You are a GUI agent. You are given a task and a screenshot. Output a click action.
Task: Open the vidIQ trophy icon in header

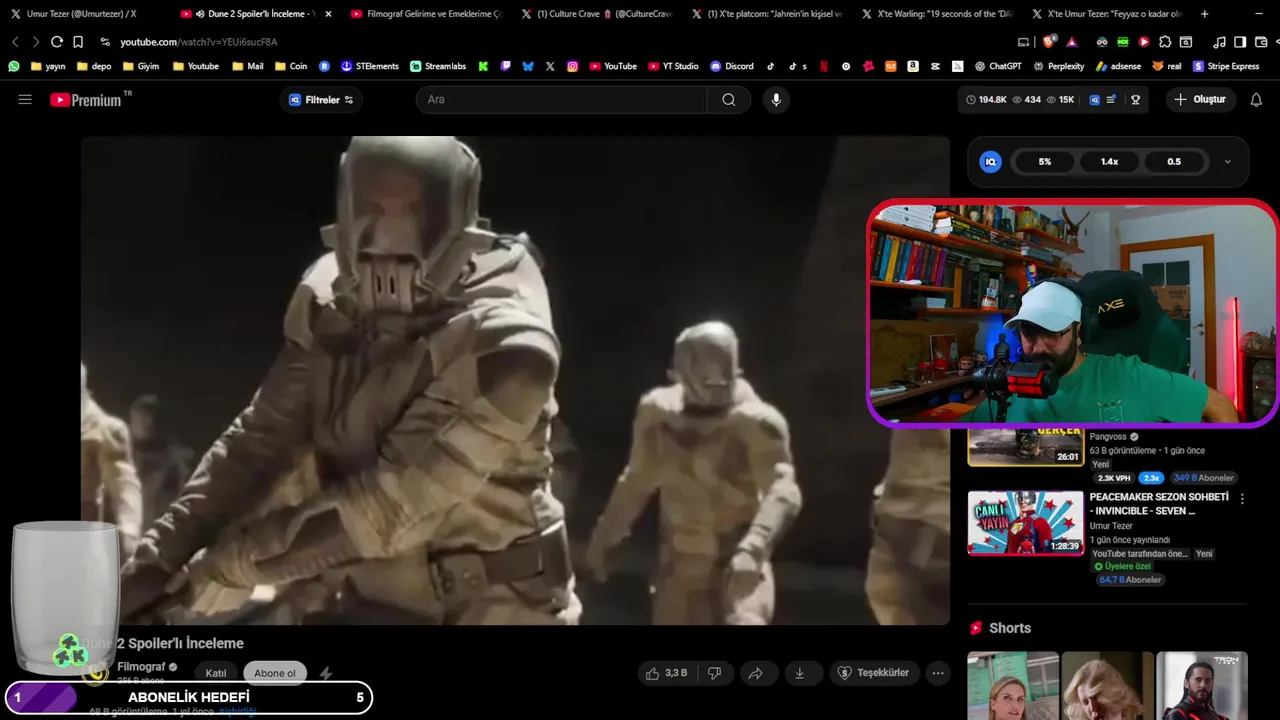tap(1135, 100)
